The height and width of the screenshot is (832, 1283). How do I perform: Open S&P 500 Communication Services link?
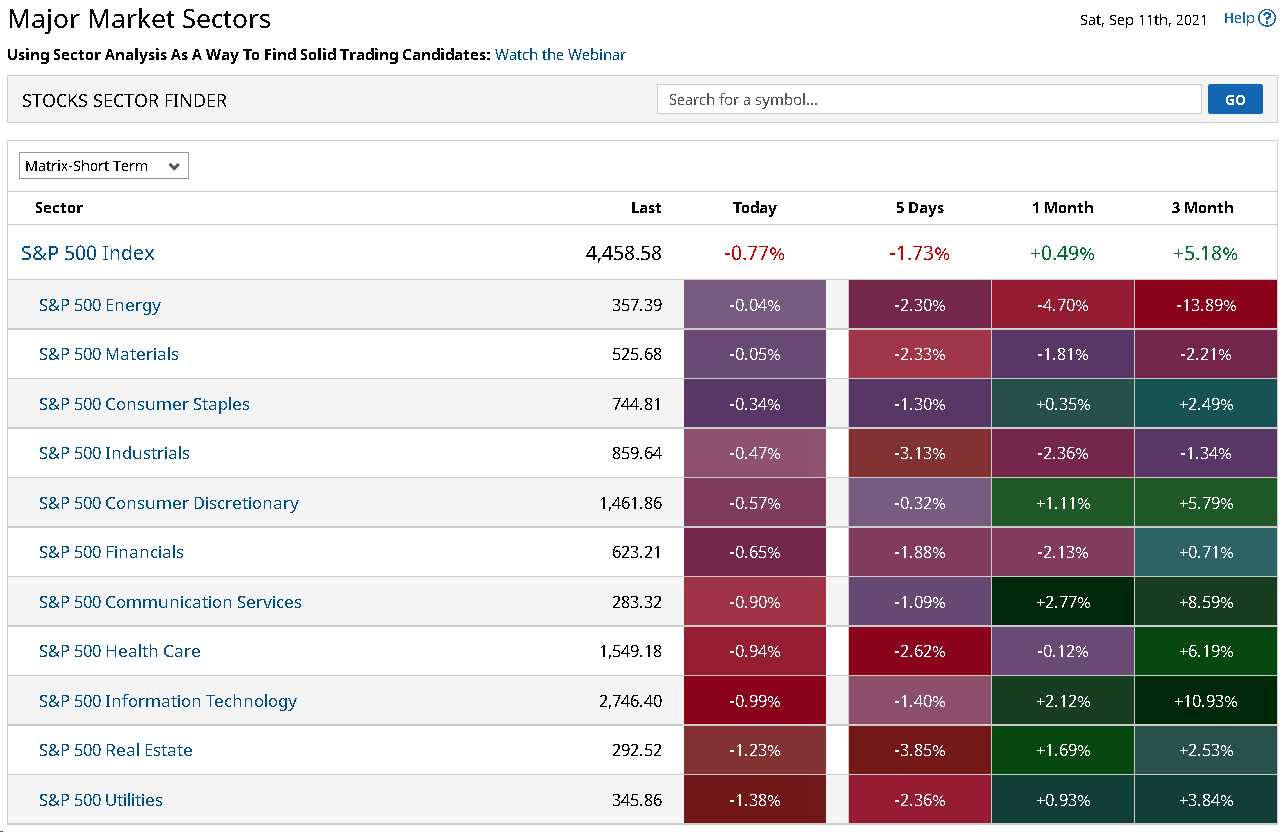tap(170, 602)
